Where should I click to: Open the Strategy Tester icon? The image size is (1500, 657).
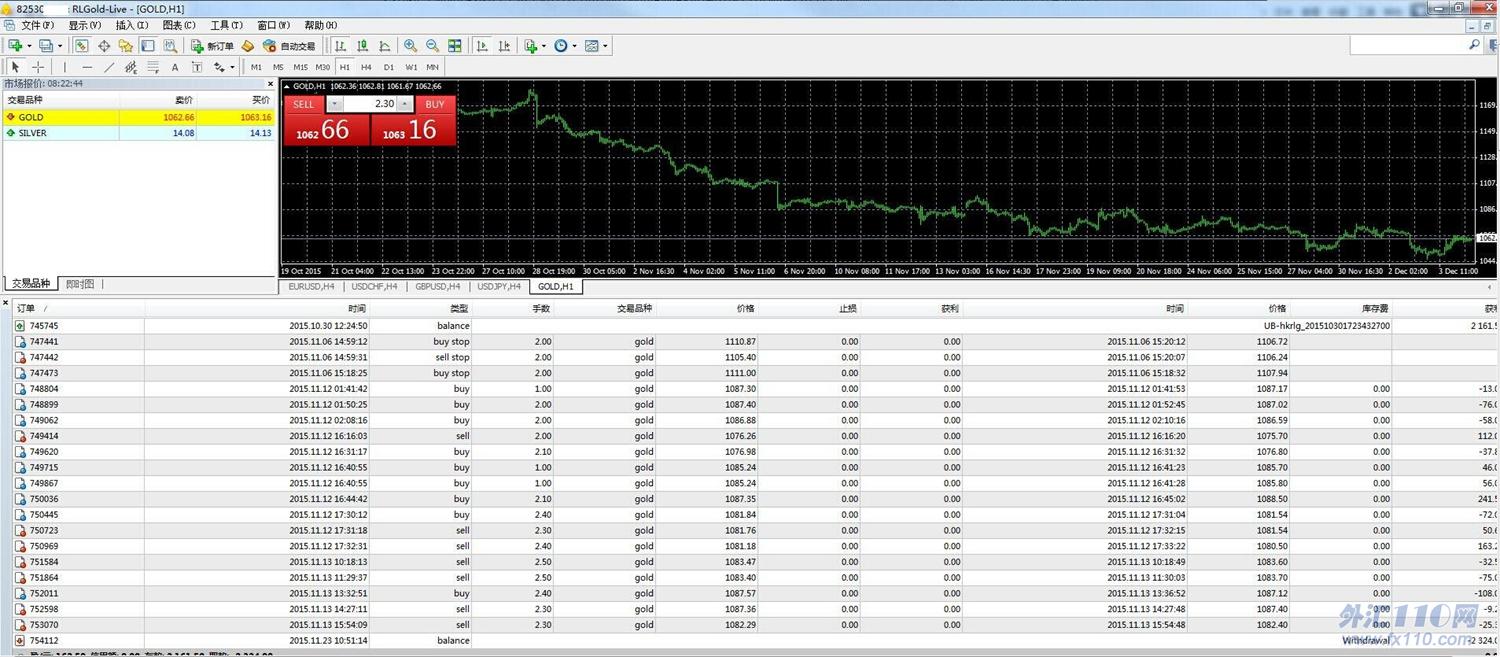pyautogui.click(x=170, y=46)
